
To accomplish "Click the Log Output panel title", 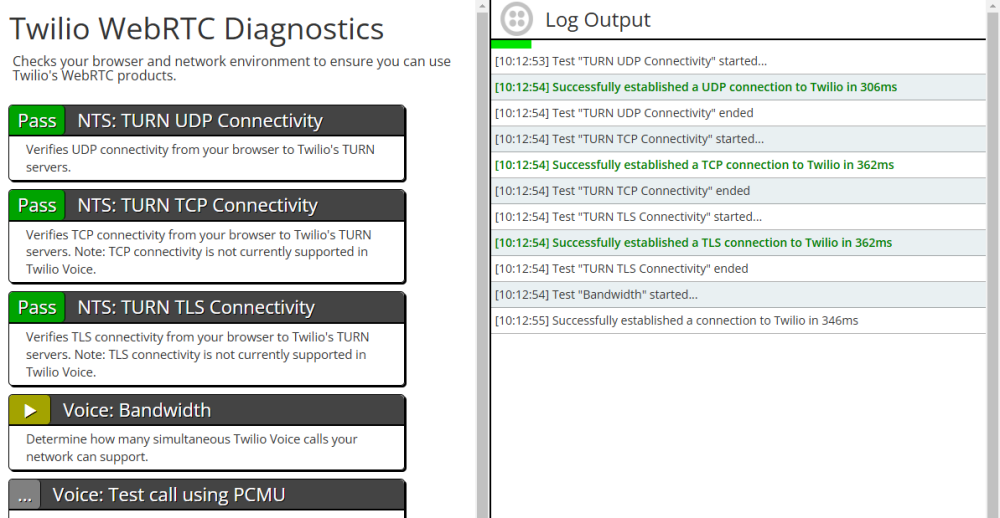I will point(598,20).
